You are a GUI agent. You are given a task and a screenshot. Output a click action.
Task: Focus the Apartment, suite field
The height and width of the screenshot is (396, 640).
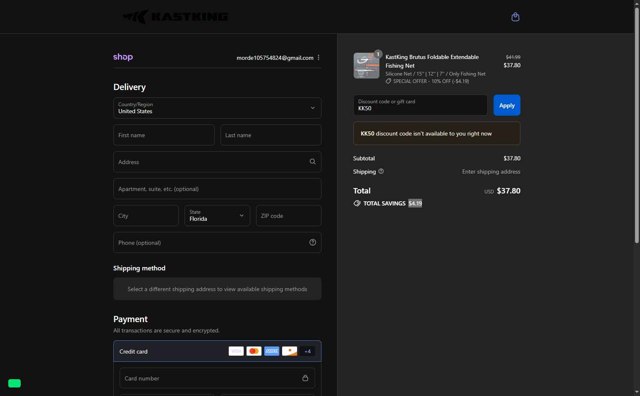[x=217, y=189]
